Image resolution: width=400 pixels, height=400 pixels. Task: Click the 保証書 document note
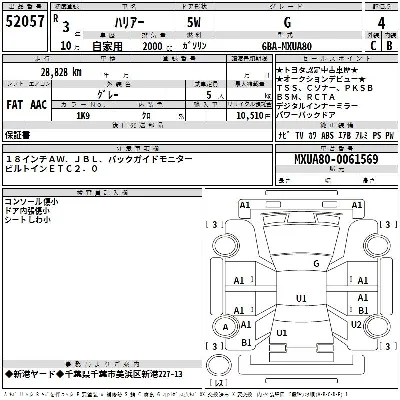tap(17, 135)
